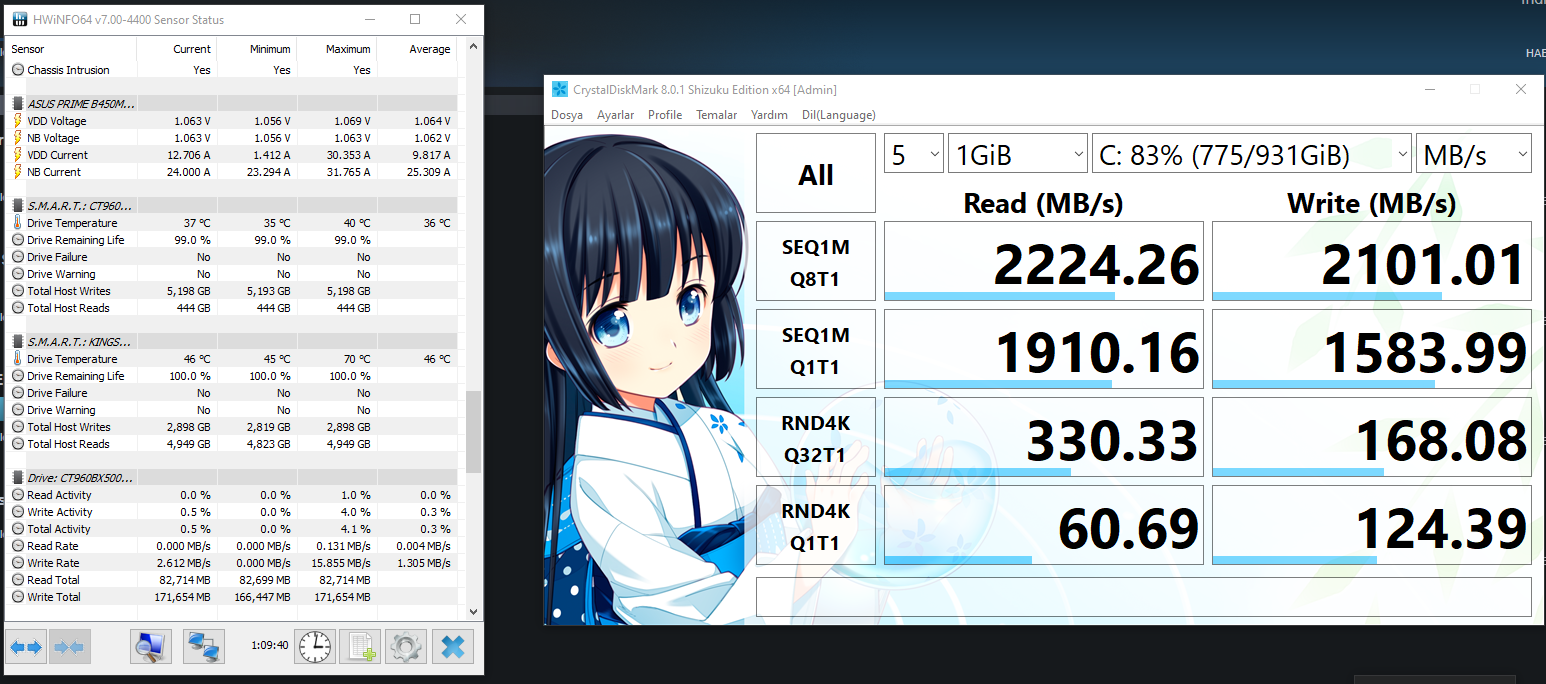Select the Drive Remaining Life 99.0 % row
This screenshot has height=684, width=1546.
pos(231,240)
